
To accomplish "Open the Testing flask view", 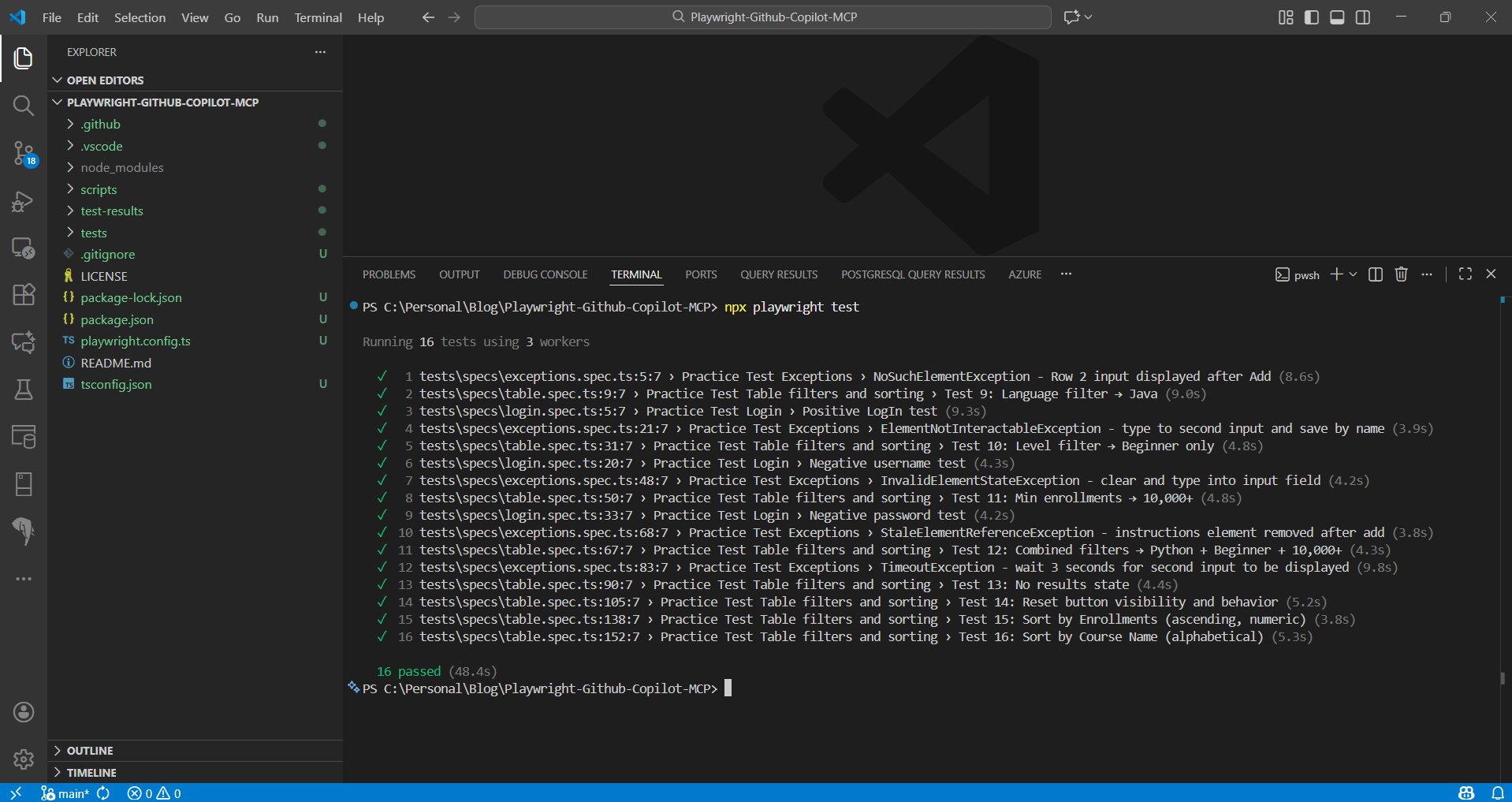I will click(x=24, y=390).
